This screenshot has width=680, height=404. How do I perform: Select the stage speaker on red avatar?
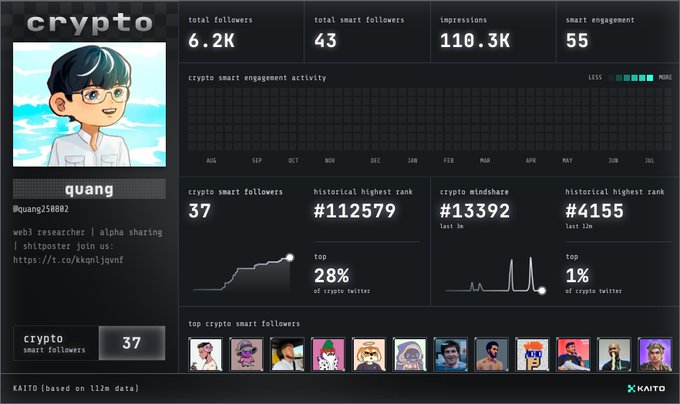coord(573,354)
